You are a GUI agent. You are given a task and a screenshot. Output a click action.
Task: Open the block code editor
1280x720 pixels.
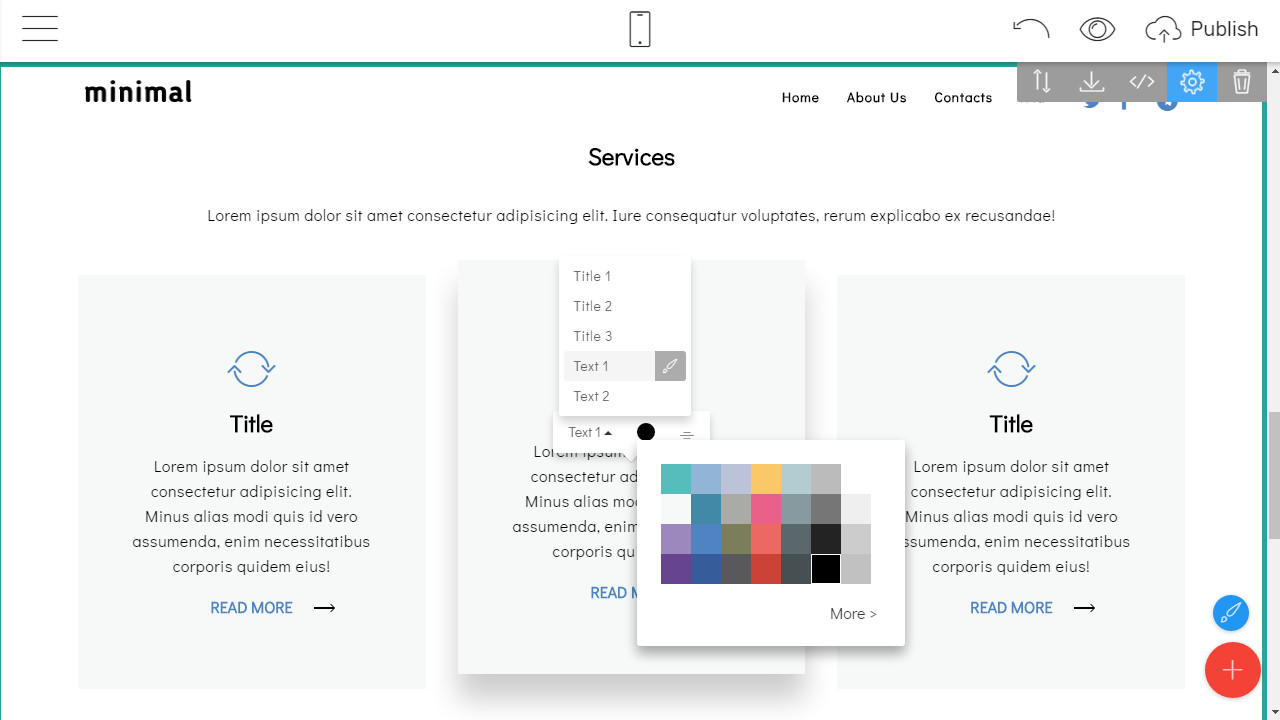pos(1142,82)
